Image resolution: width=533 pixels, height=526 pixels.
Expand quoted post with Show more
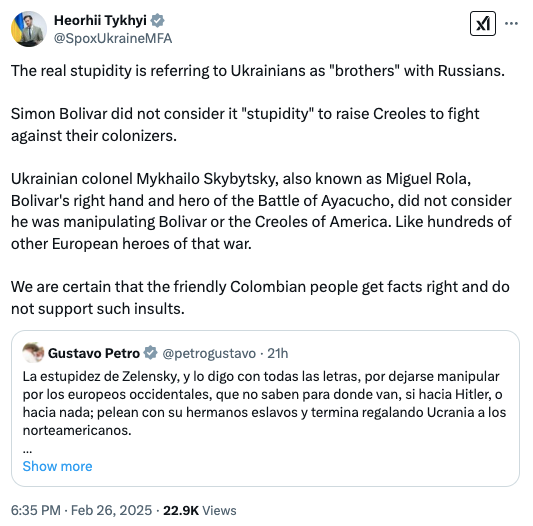point(57,466)
